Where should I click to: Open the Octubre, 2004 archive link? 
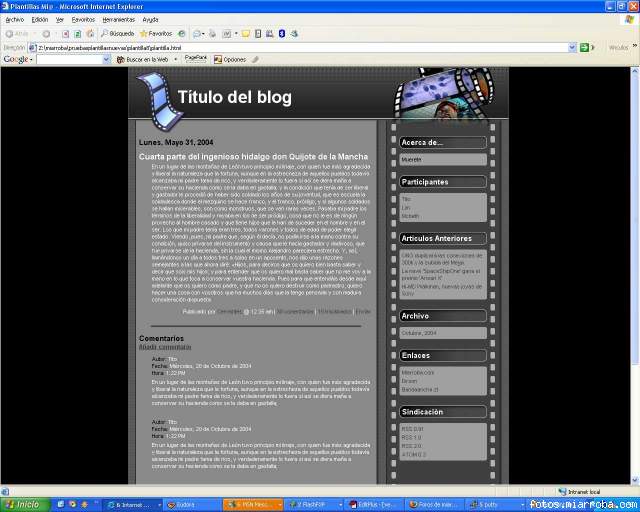click(x=419, y=333)
